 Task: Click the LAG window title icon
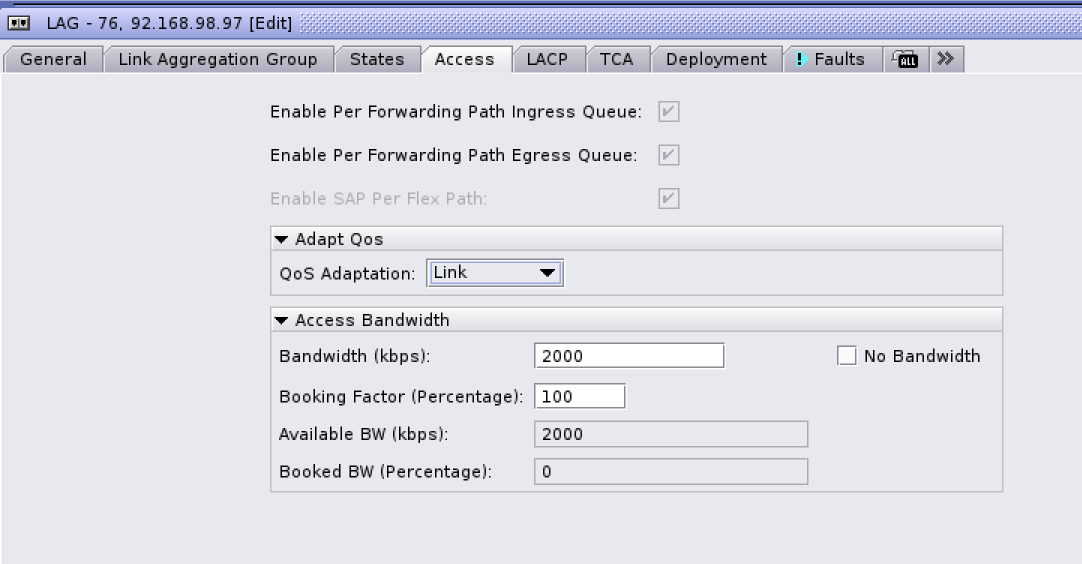18,23
